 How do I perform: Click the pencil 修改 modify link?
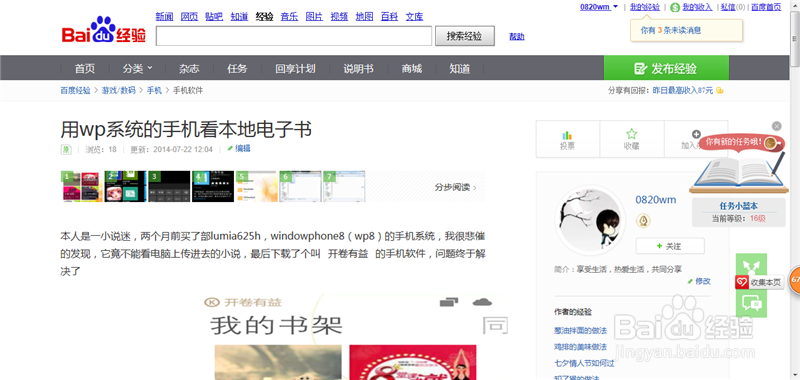pyautogui.click(x=698, y=281)
